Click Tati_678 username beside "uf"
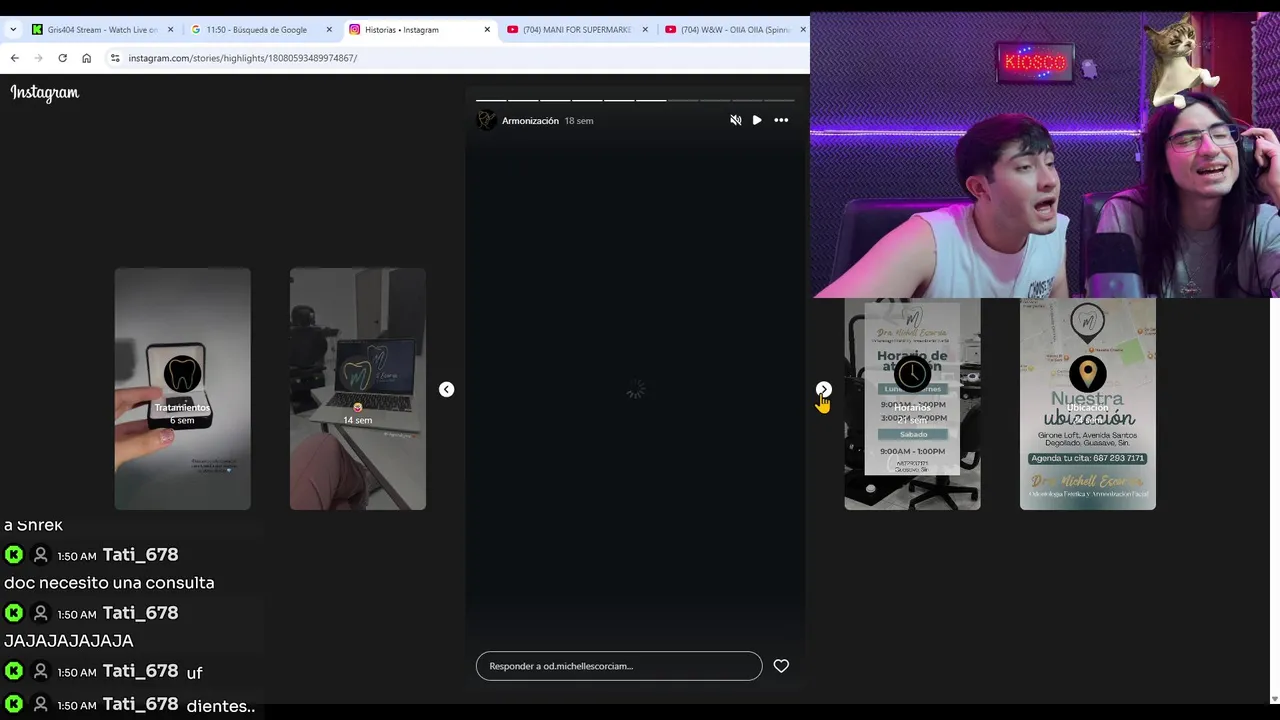Viewport: 1280px width, 720px height. (x=140, y=672)
